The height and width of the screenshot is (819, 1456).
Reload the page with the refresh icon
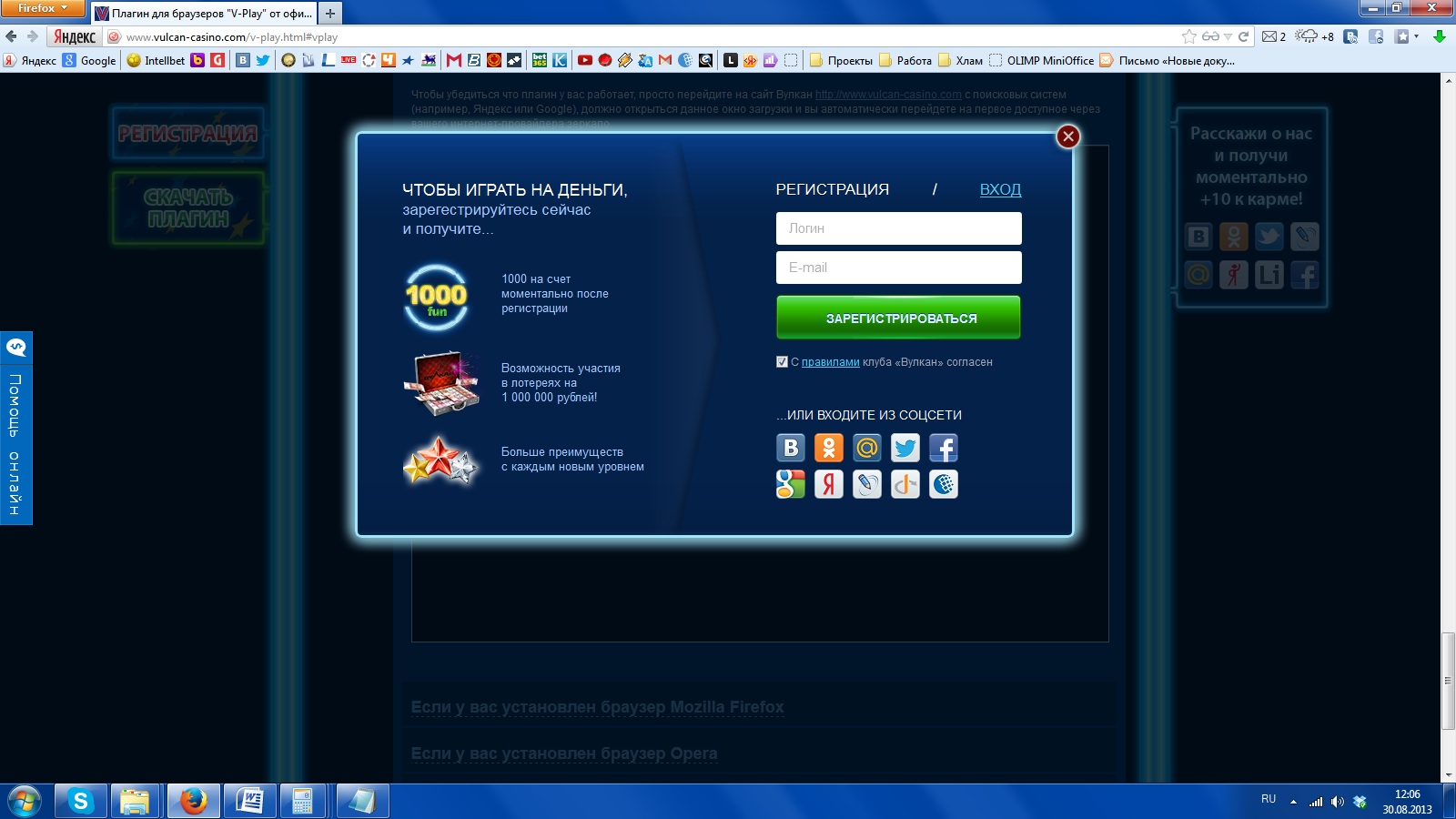[x=1243, y=36]
